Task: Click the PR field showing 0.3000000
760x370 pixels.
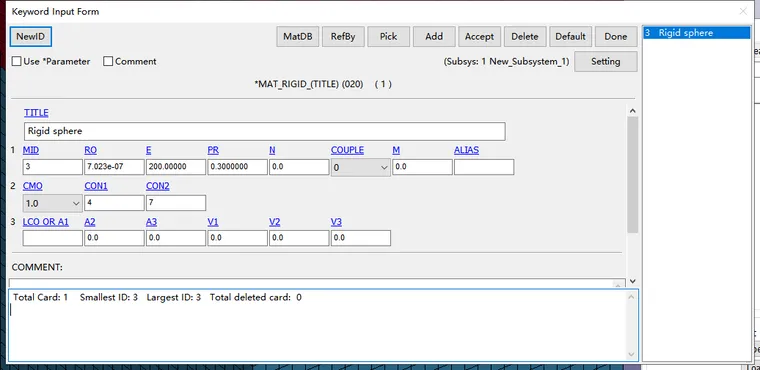Action: [x=237, y=167]
